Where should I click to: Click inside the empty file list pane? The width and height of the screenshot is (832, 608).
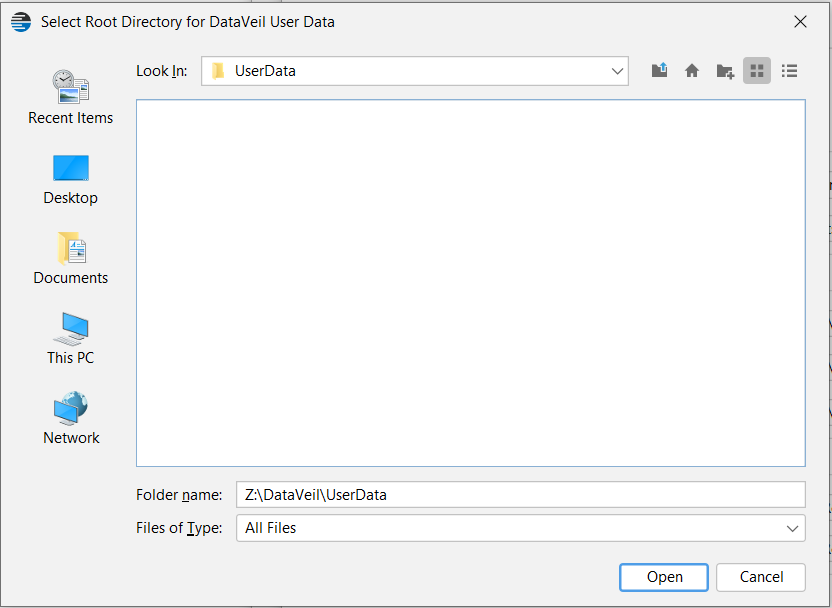[471, 283]
